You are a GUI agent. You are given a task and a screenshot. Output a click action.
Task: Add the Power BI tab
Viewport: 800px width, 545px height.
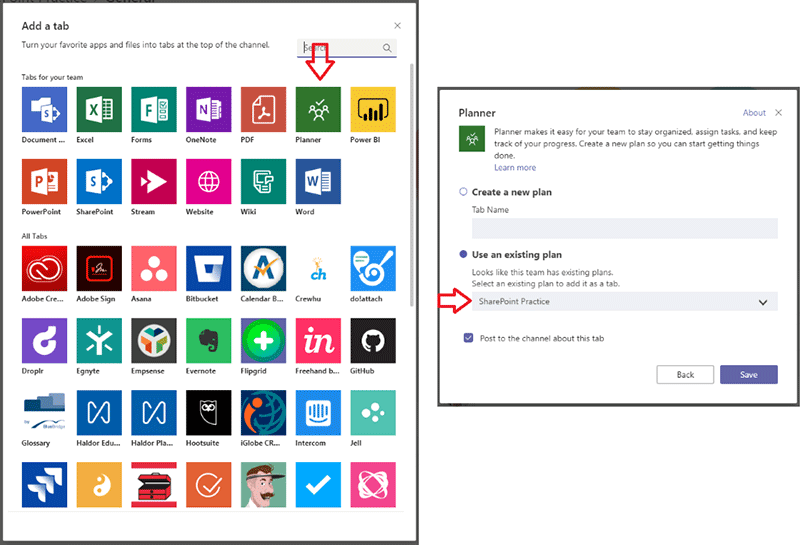pos(373,109)
